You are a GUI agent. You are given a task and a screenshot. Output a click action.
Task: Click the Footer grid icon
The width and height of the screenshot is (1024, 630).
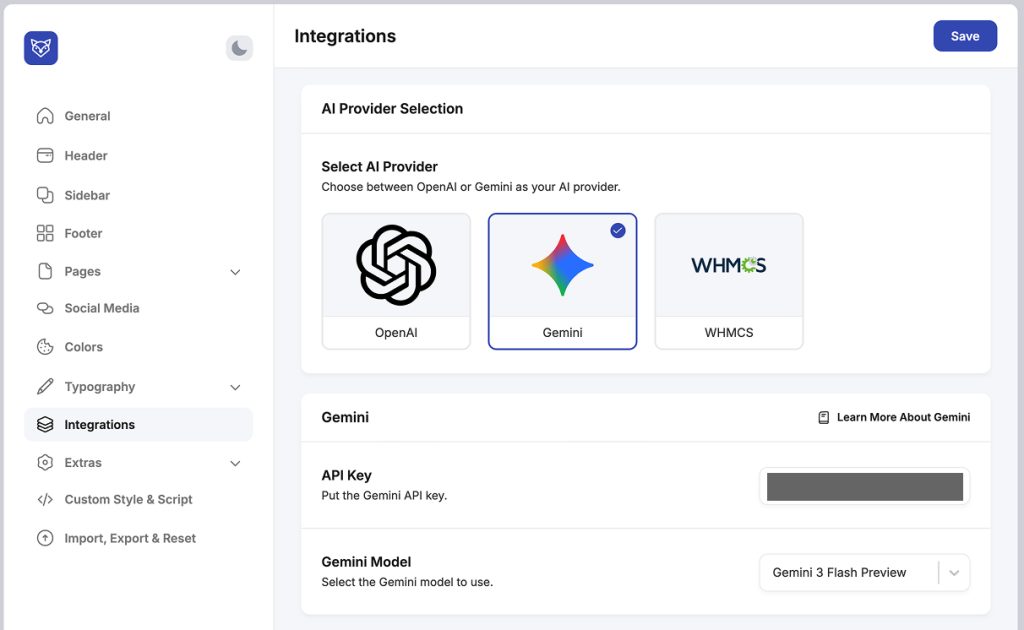45,233
